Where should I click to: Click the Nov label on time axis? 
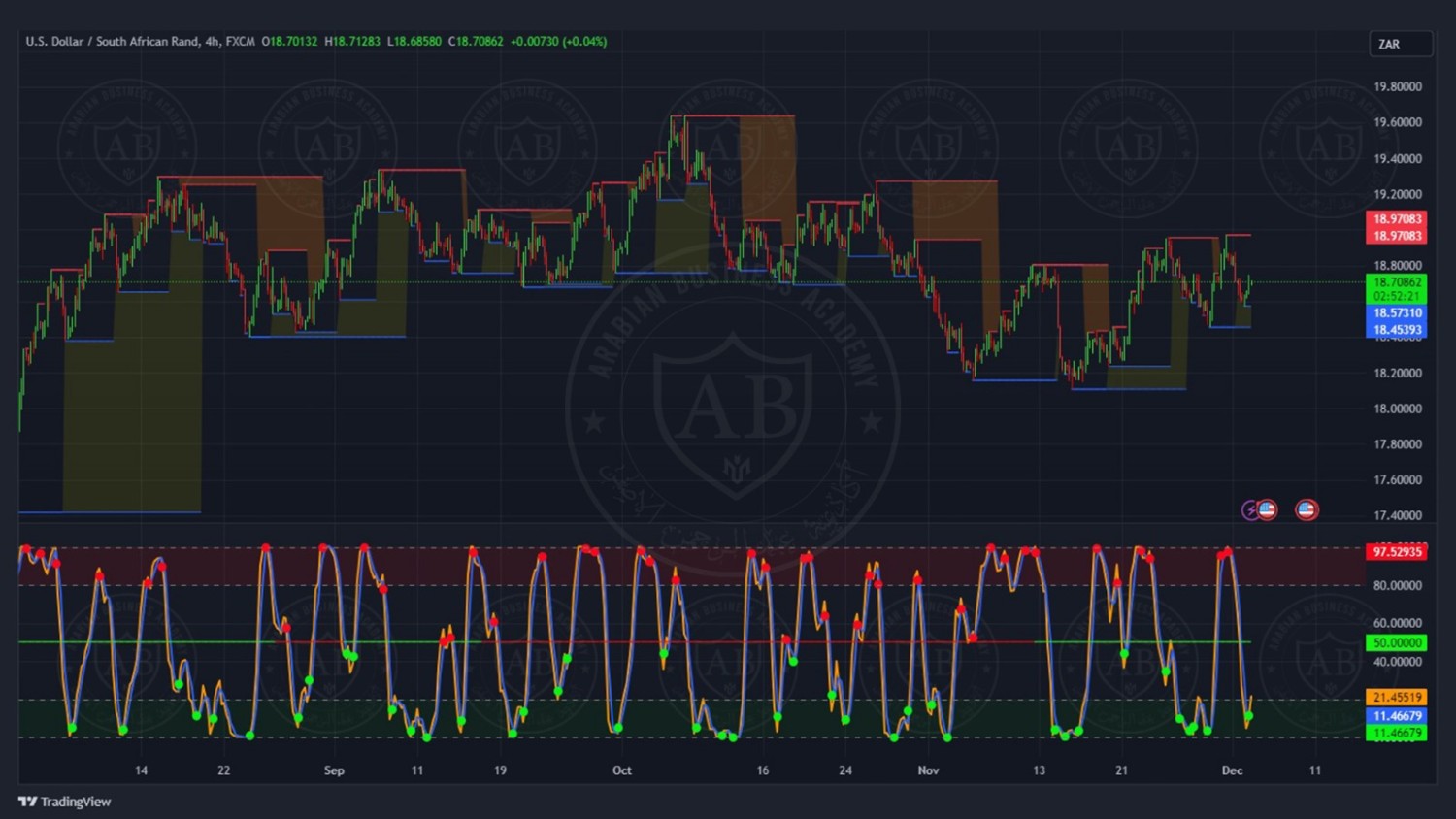pos(928,770)
